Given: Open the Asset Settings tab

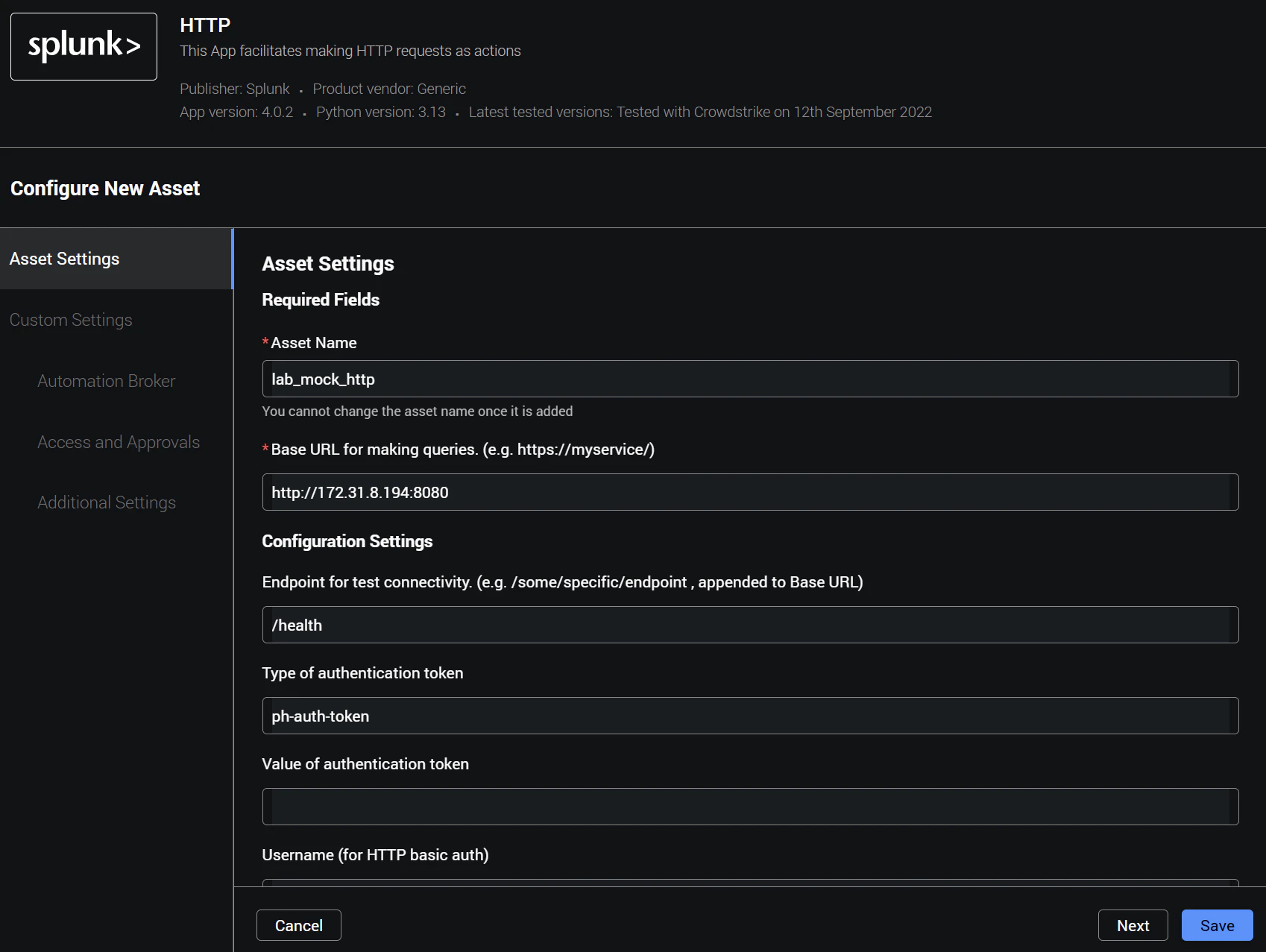Looking at the screenshot, I should (x=116, y=259).
